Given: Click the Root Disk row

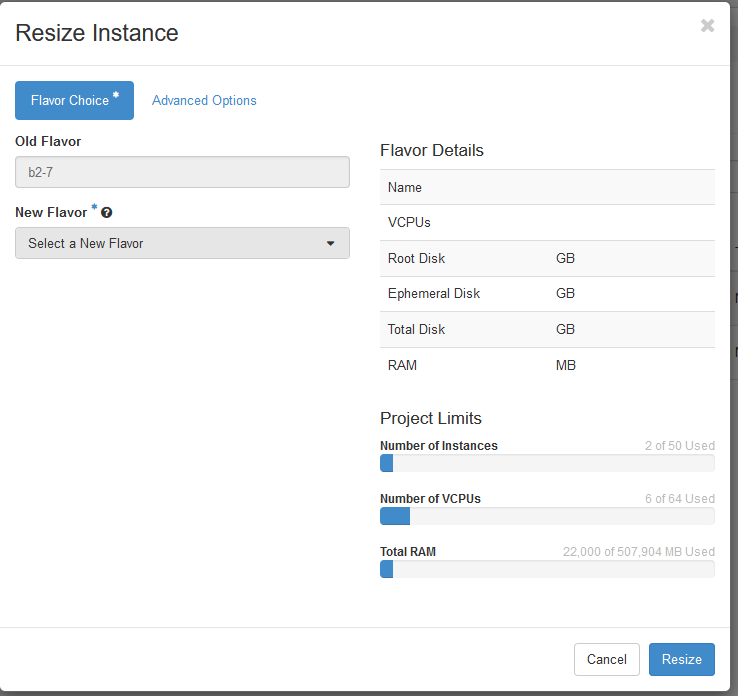Looking at the screenshot, I should coord(547,258).
